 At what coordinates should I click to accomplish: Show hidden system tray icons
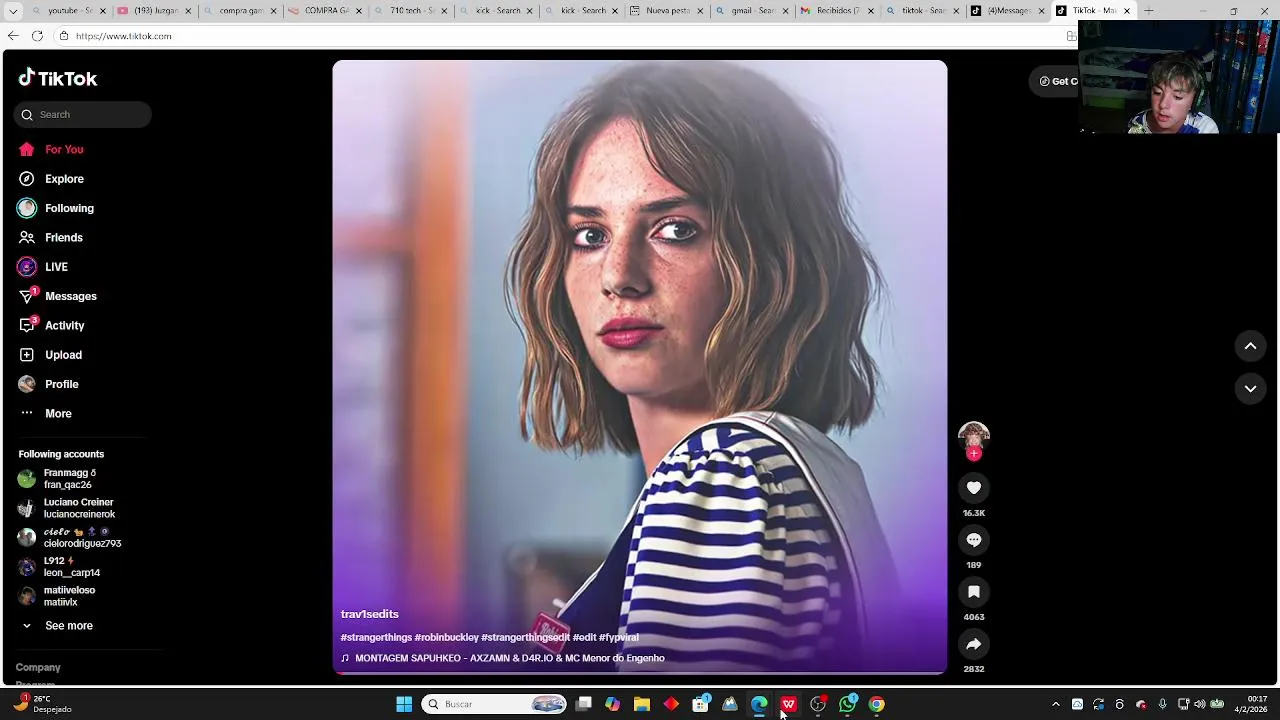click(1056, 704)
